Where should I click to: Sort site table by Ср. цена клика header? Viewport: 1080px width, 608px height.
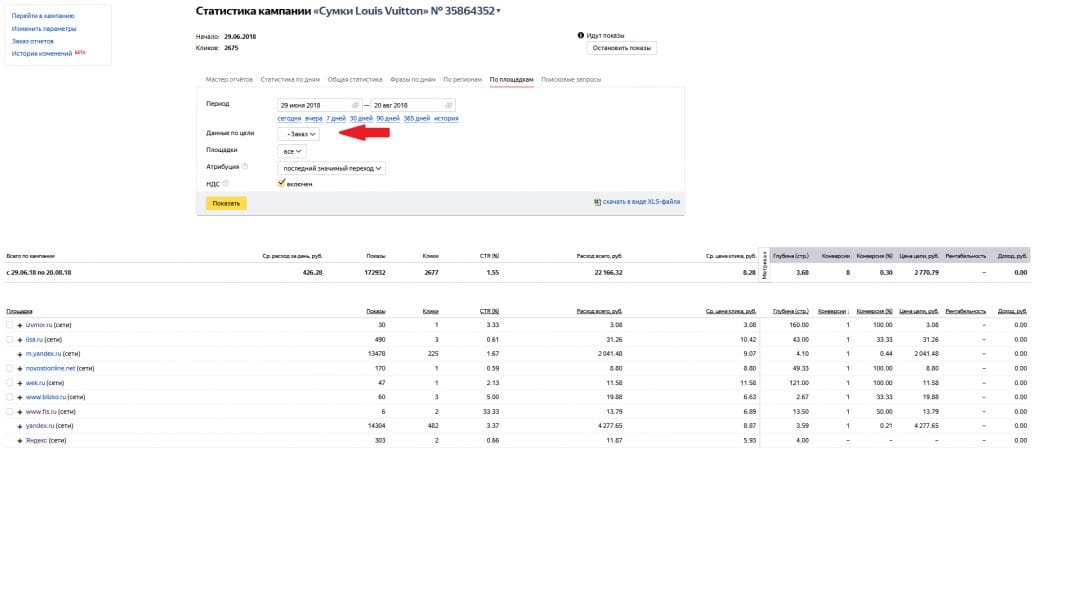731,311
